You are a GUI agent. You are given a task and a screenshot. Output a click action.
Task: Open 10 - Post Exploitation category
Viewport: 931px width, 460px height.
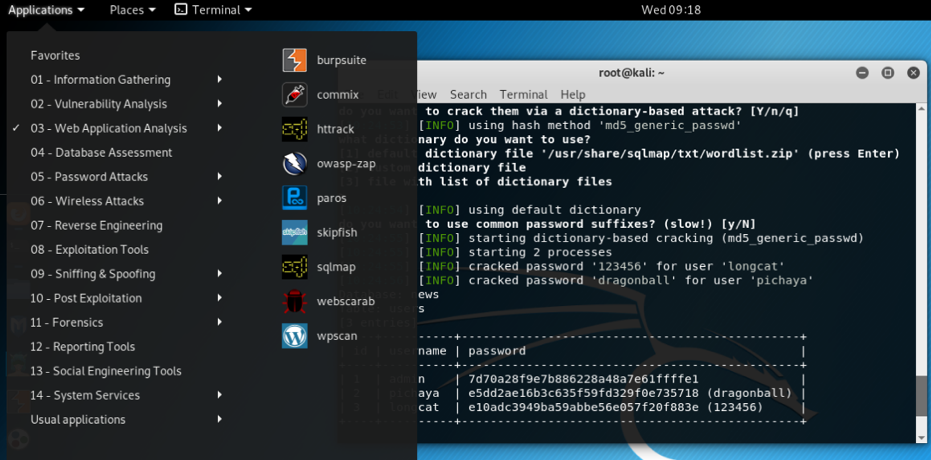coord(86,299)
